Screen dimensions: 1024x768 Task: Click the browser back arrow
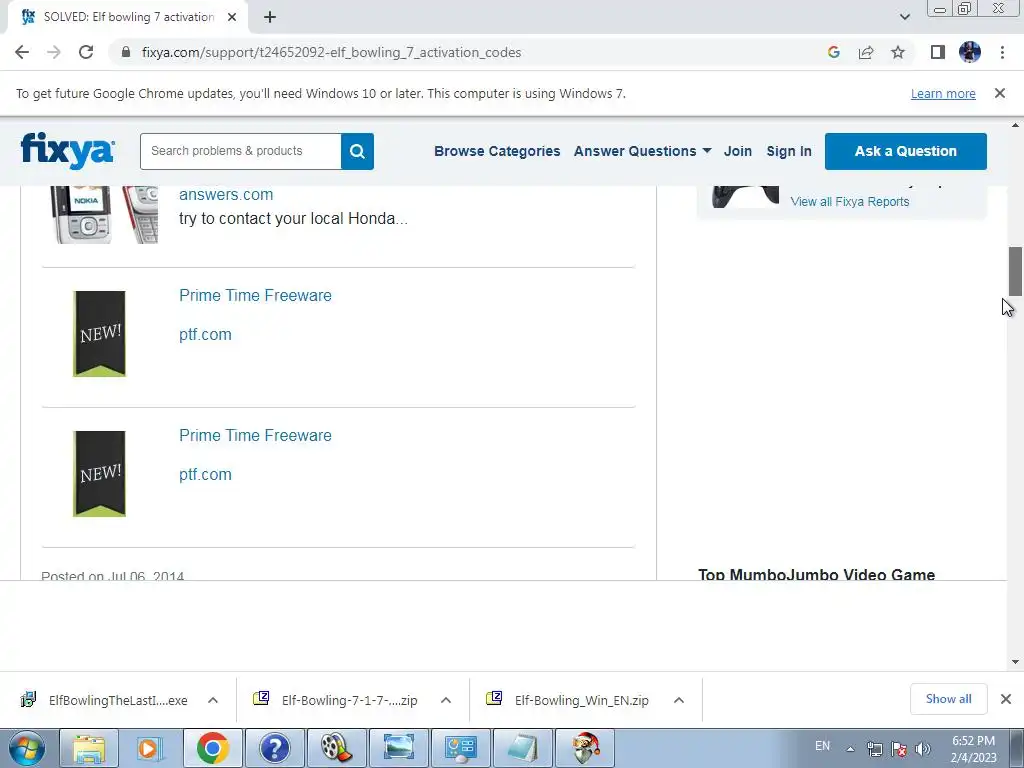22,52
